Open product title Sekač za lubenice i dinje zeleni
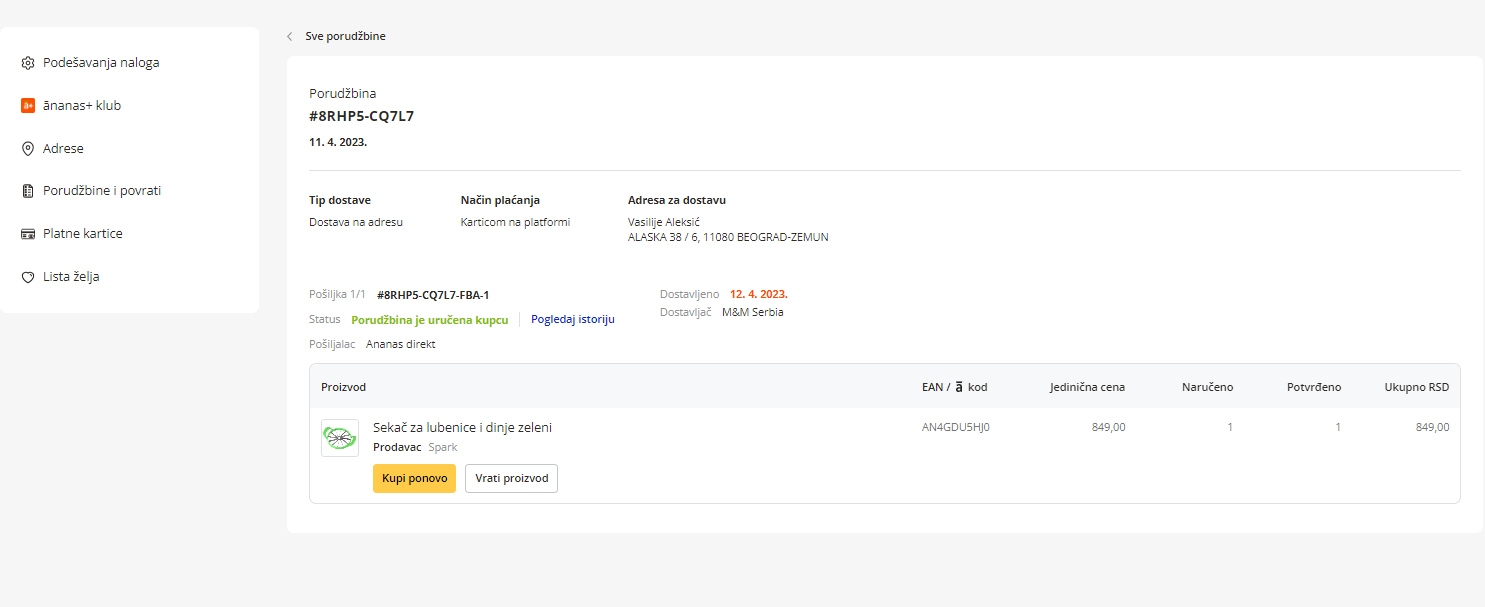Screen dimensions: 1485x607 [462, 428]
